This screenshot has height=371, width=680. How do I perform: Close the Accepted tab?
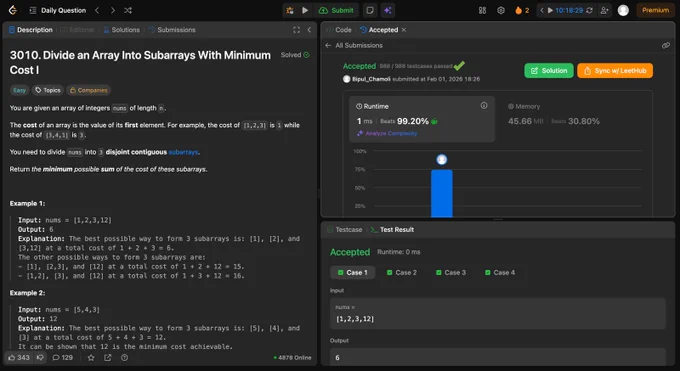pyautogui.click(x=404, y=30)
